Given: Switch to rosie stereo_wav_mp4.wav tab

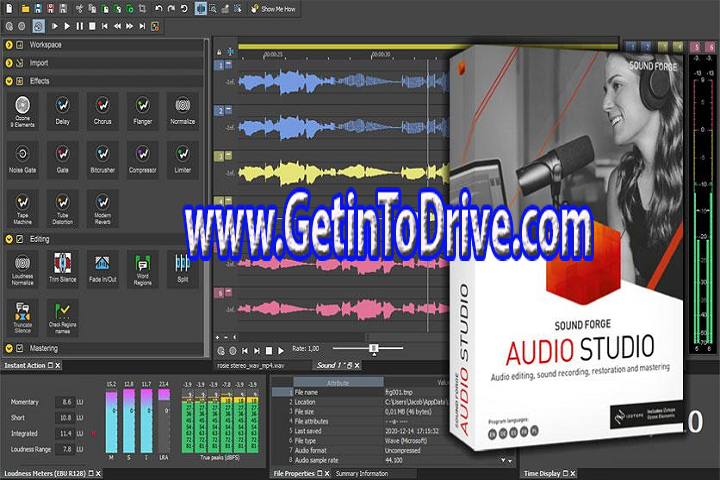Looking at the screenshot, I should click(251, 366).
